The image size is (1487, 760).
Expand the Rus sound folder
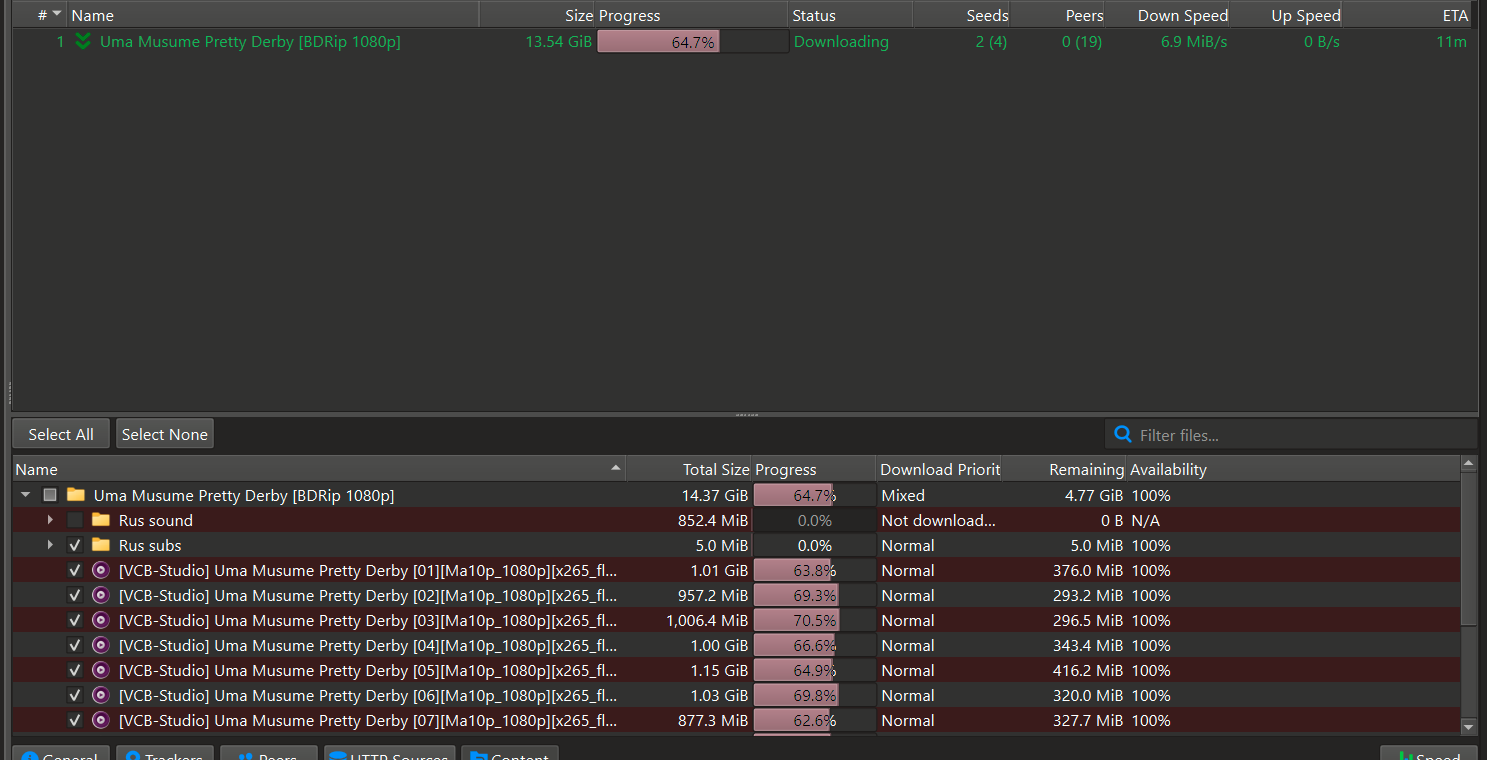click(x=50, y=520)
